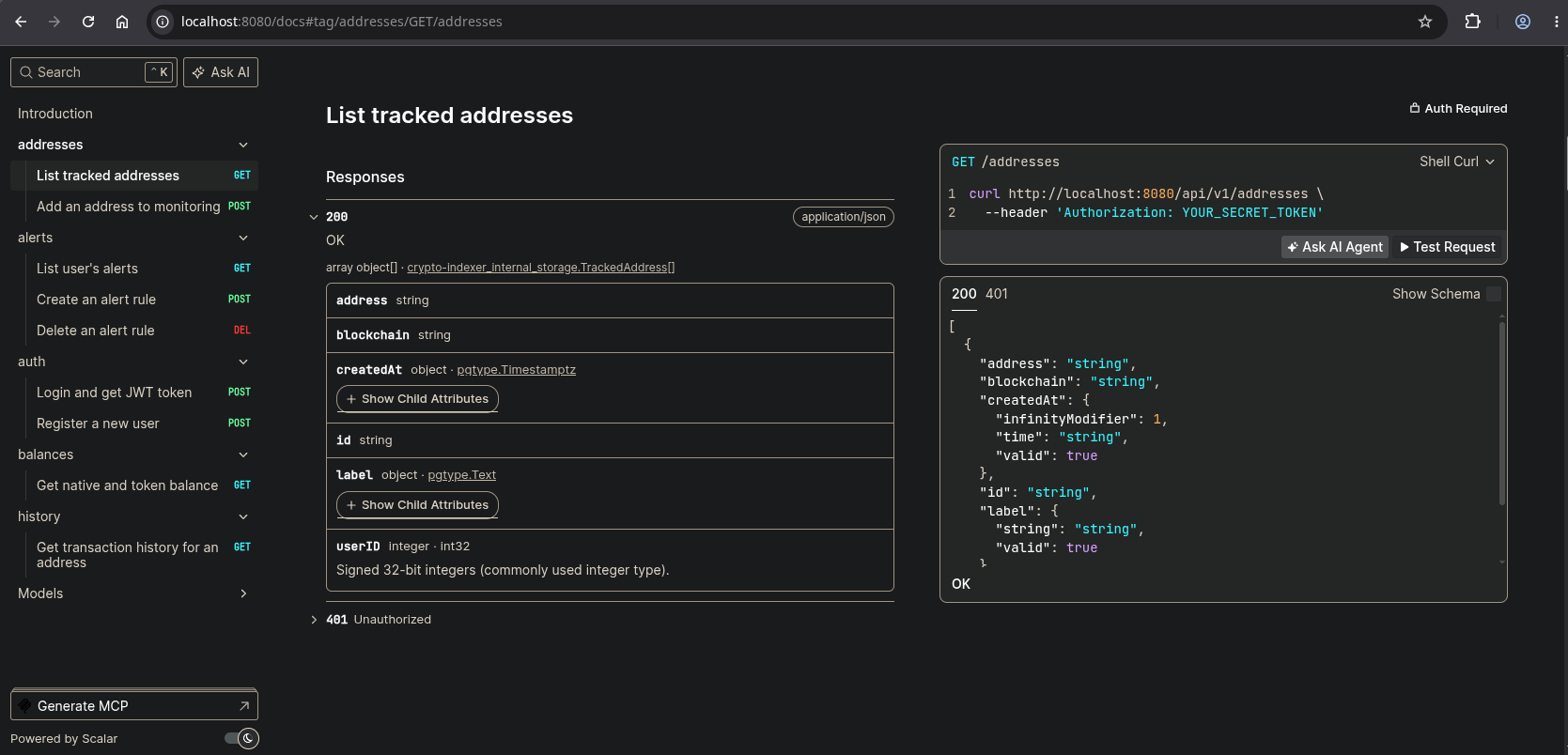Open Introduction in the sidebar
Screen dimensions: 1568x755
55,114
